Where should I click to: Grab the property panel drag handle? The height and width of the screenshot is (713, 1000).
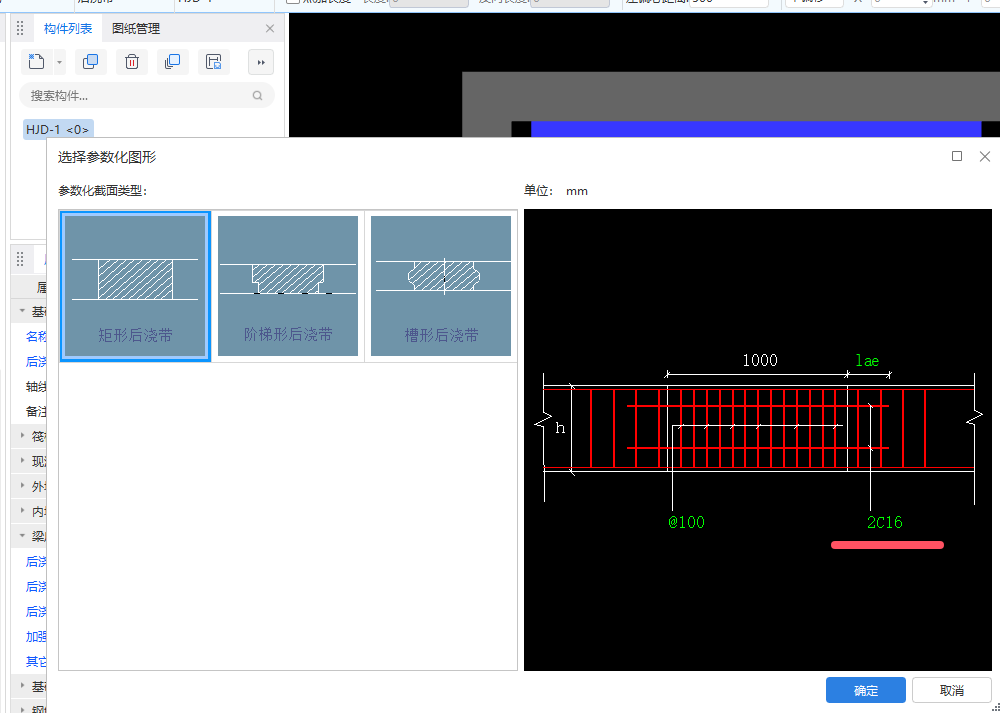coord(20,259)
